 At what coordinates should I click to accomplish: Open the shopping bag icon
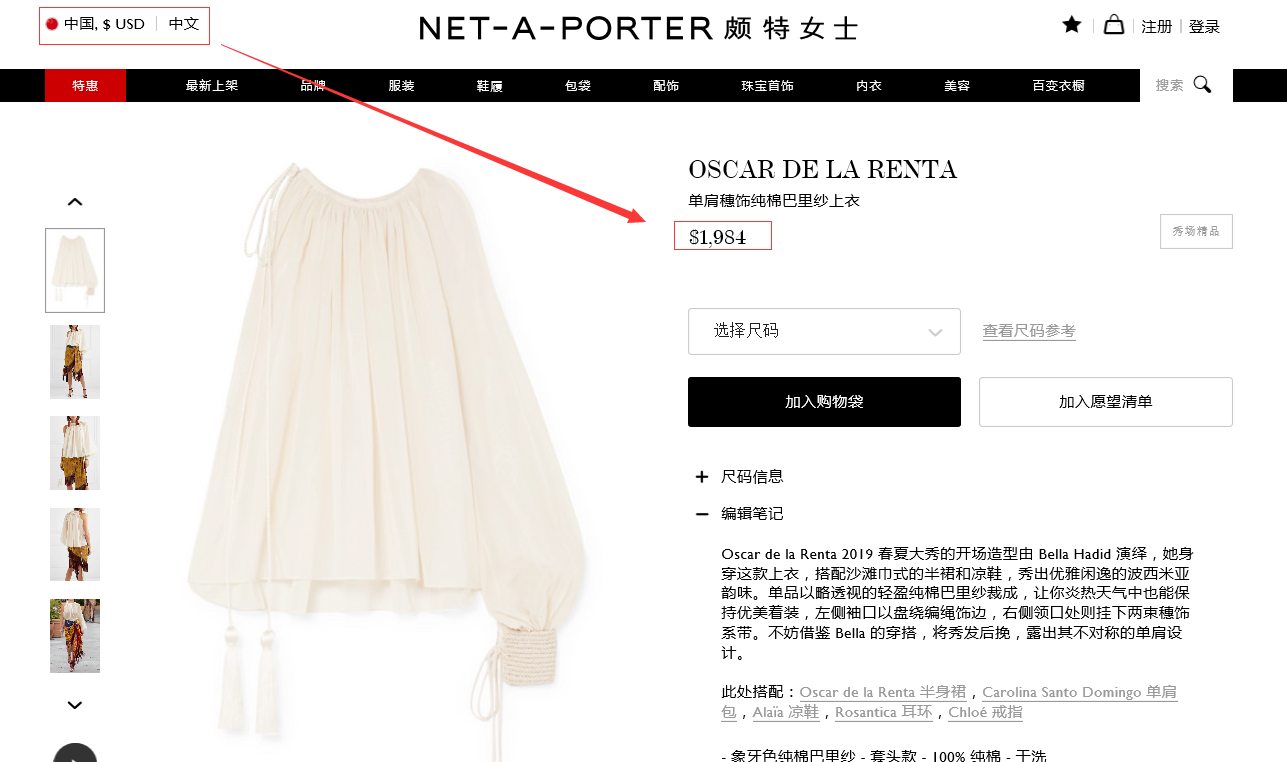click(x=1113, y=25)
